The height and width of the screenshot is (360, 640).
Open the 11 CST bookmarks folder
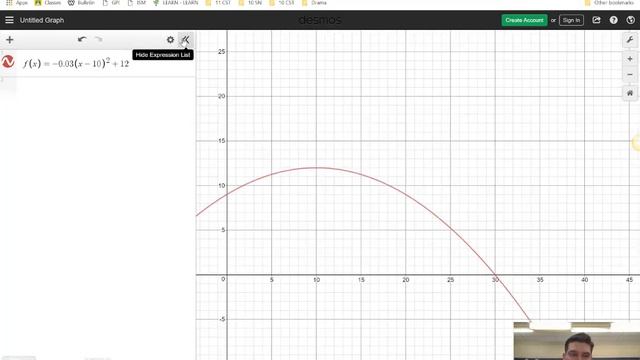218,3
